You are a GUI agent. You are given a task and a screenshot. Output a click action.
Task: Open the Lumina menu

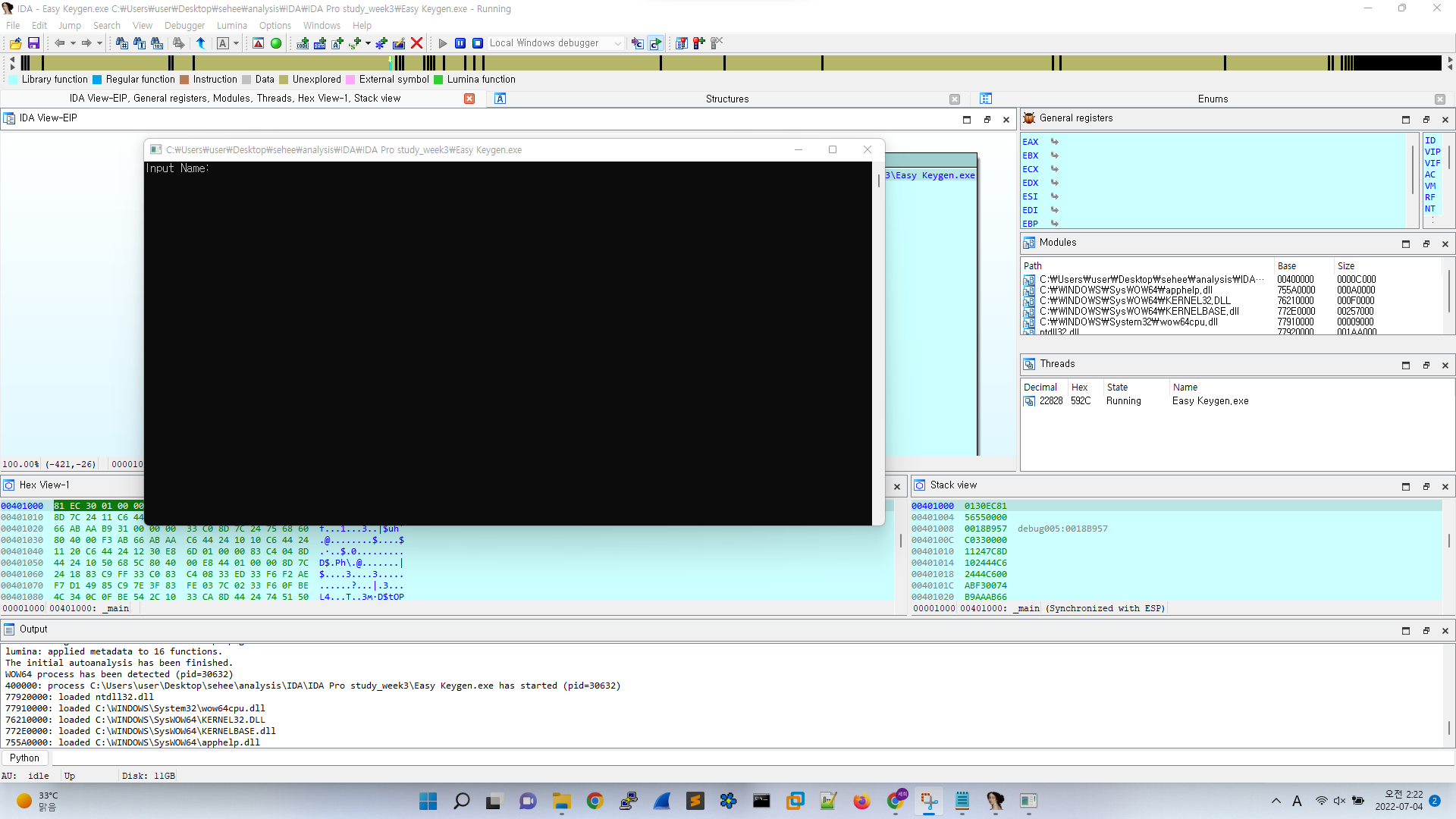(231, 25)
